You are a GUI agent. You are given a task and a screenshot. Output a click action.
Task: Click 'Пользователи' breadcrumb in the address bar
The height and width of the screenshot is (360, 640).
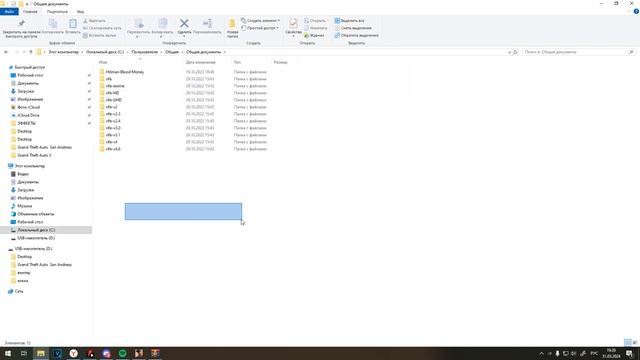[144, 52]
